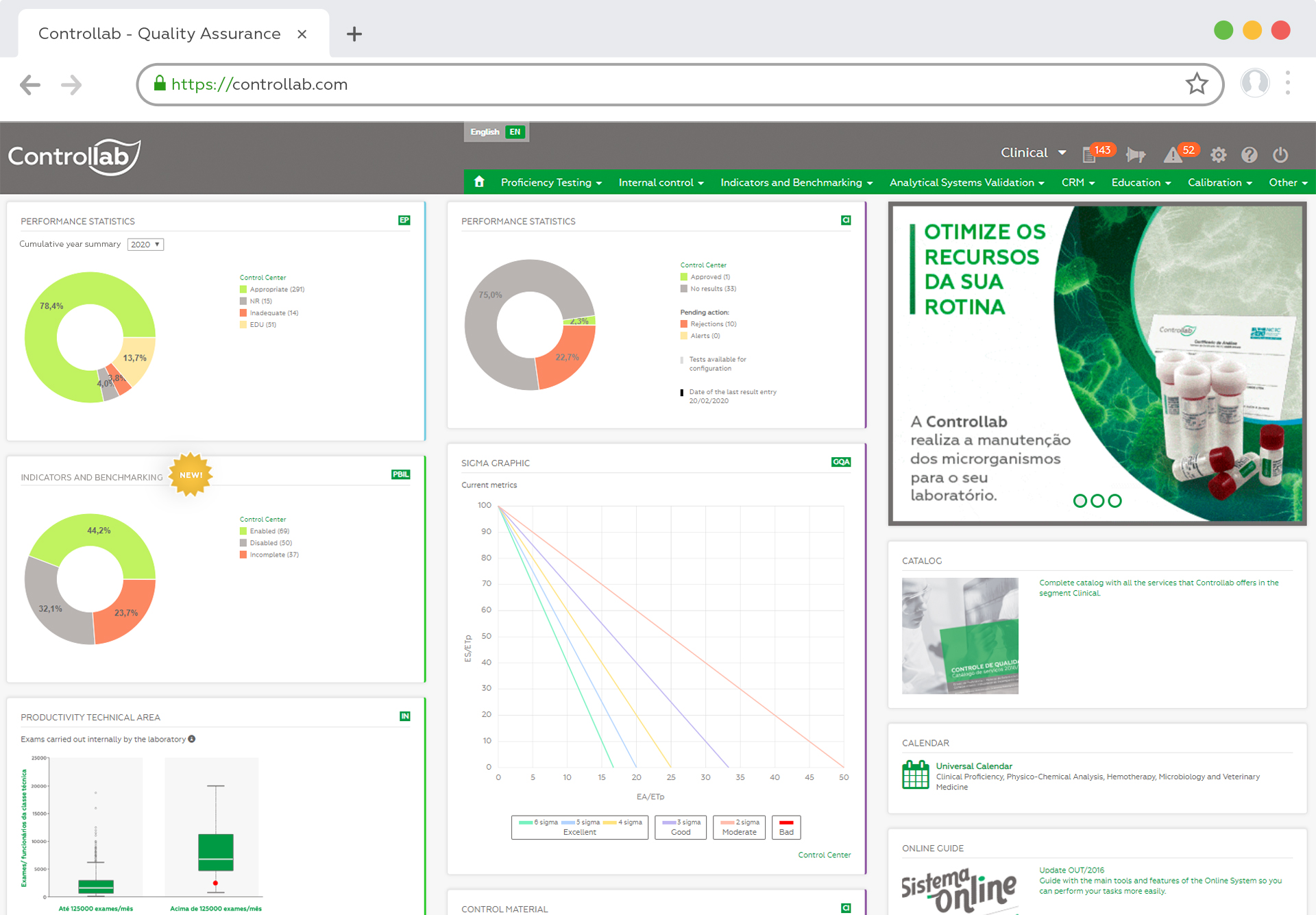The width and height of the screenshot is (1316, 915).
Task: Click the home icon in navigation bar
Action: [479, 182]
